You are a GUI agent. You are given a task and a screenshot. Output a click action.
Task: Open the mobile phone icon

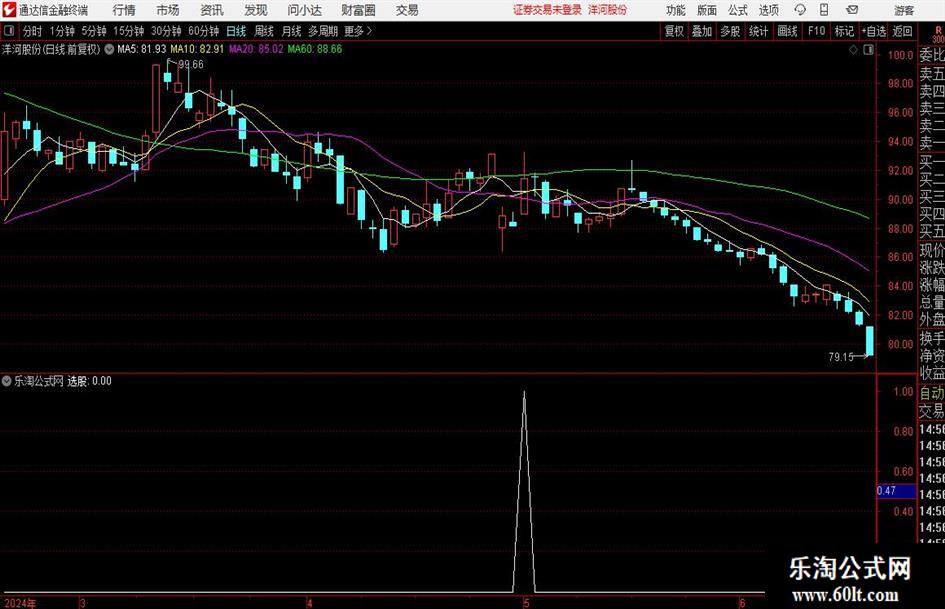824,10
